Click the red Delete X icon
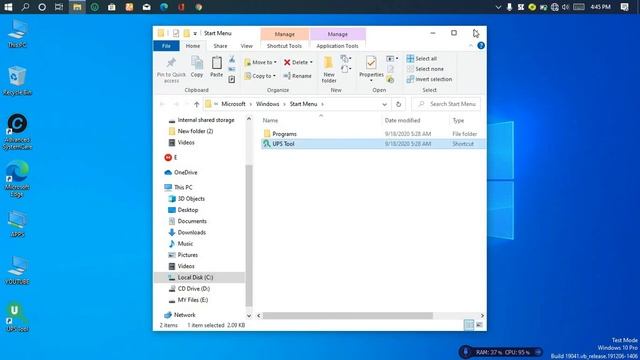The image size is (640, 360). click(x=287, y=62)
